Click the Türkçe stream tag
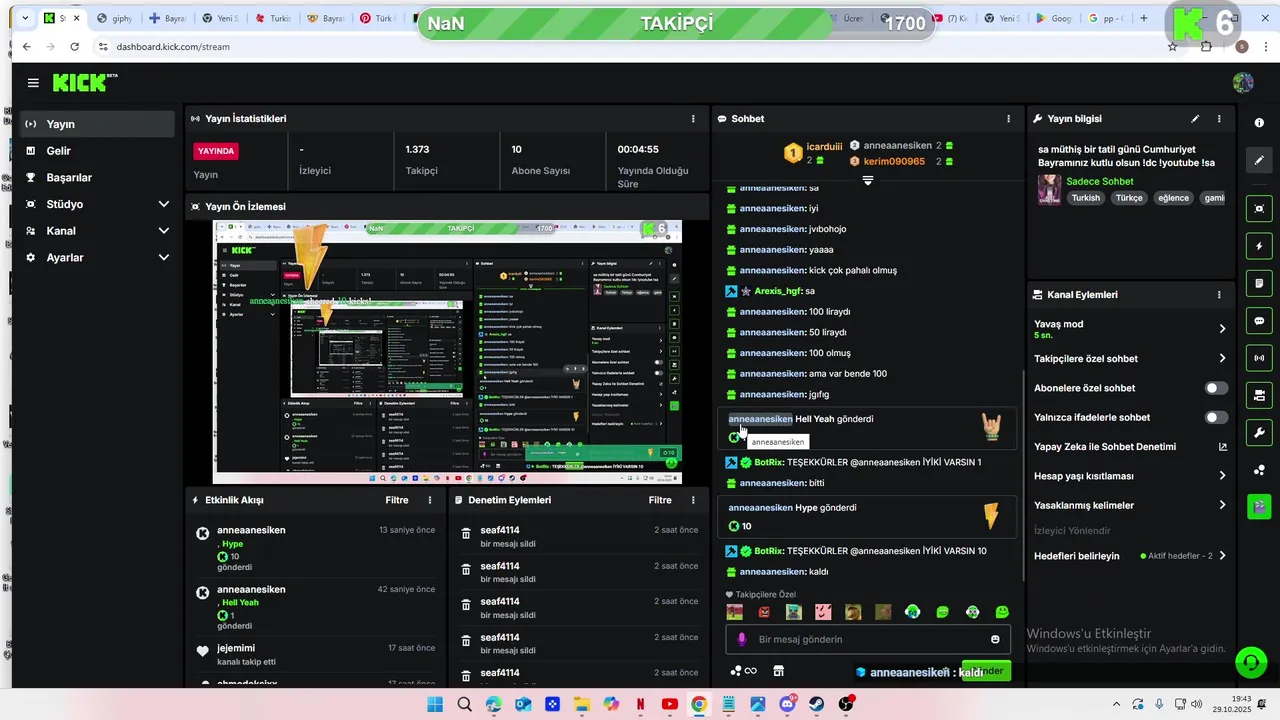Viewport: 1280px width, 720px height. [1129, 198]
